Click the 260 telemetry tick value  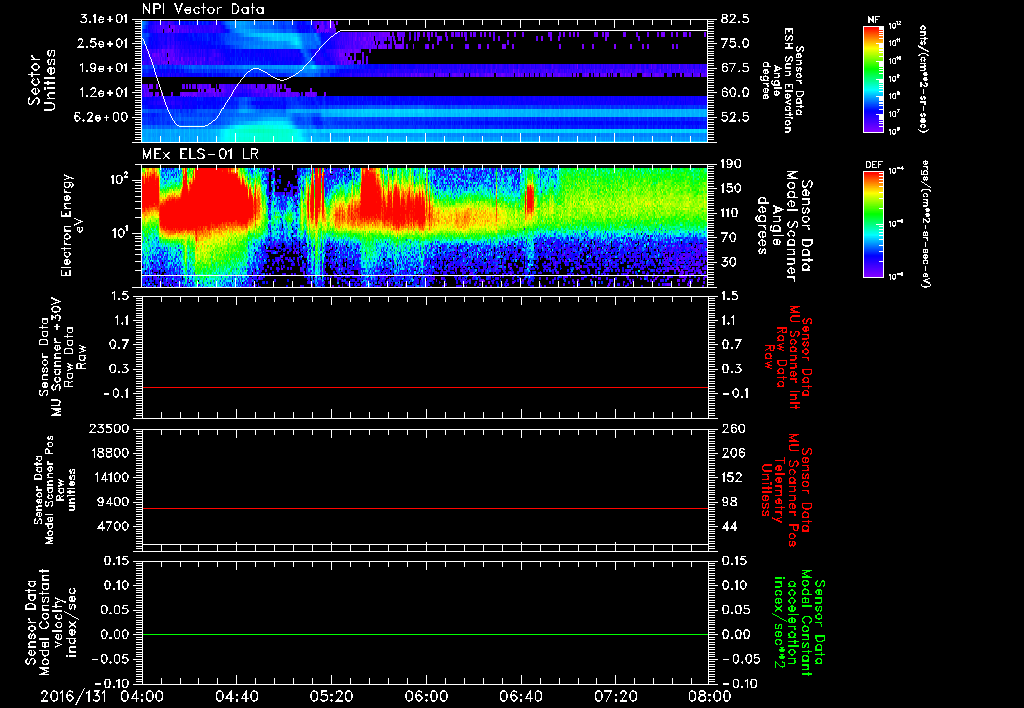pos(732,429)
